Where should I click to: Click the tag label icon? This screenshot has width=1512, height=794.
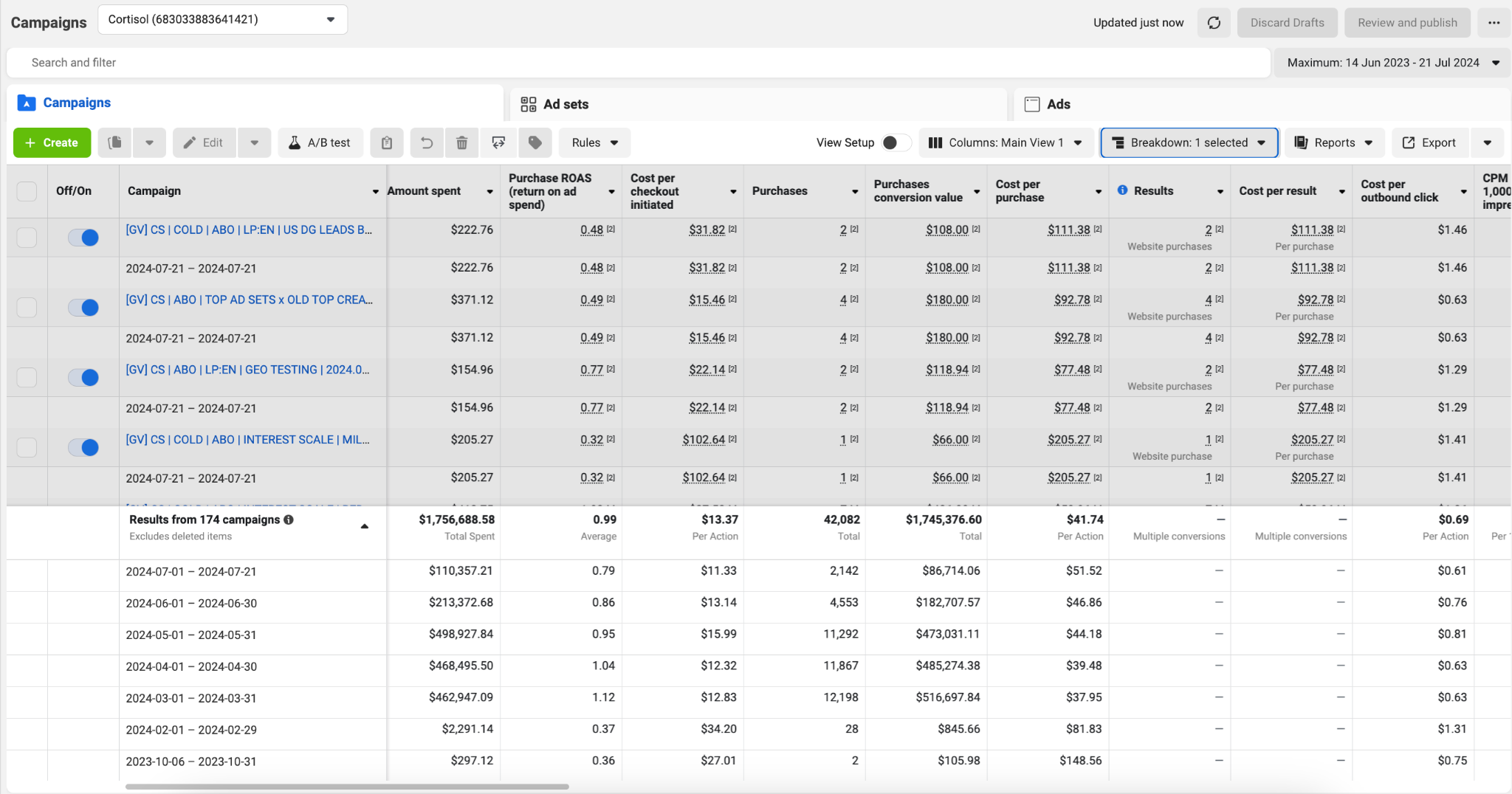coord(535,142)
